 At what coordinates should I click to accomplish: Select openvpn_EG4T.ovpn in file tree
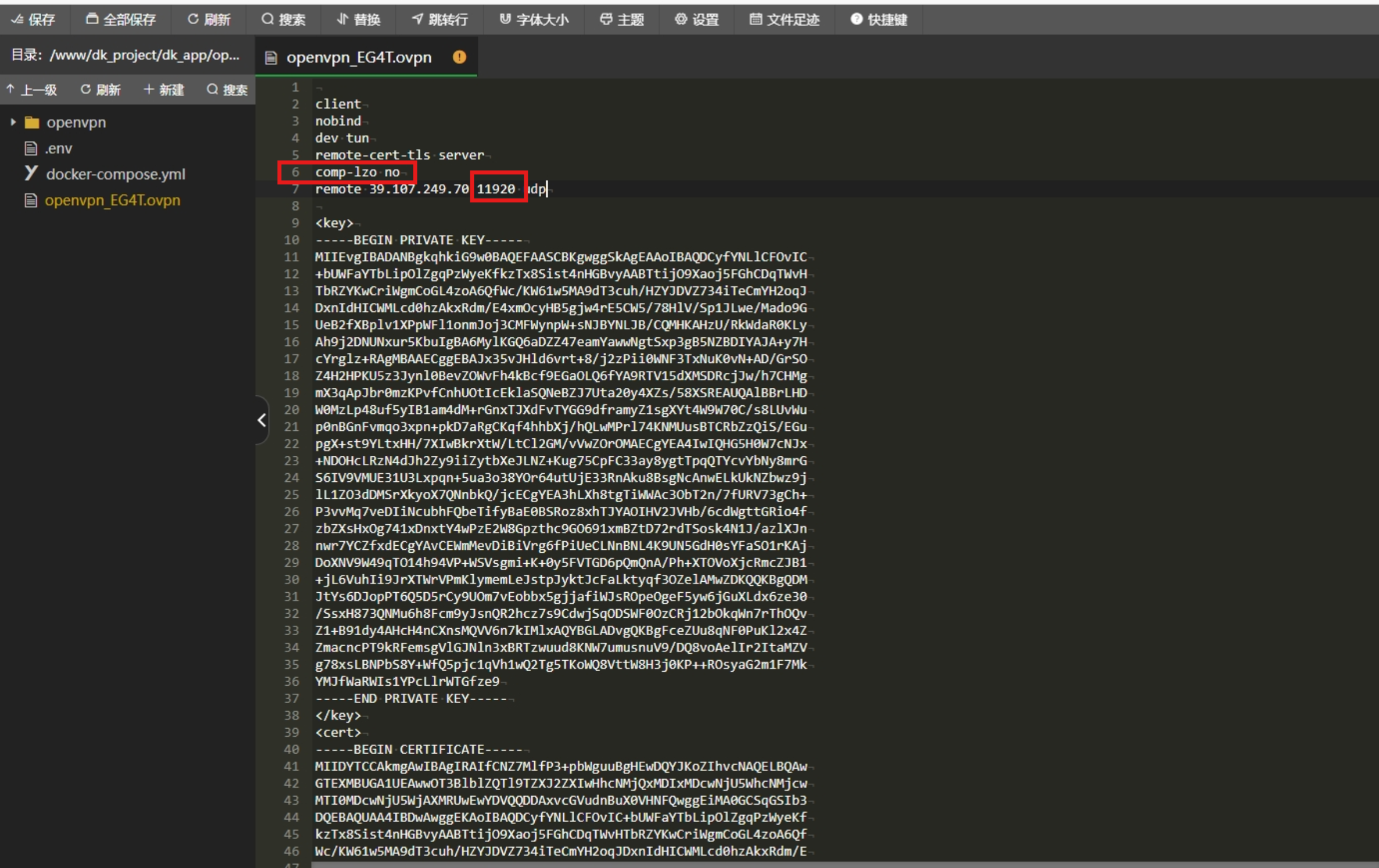[113, 200]
